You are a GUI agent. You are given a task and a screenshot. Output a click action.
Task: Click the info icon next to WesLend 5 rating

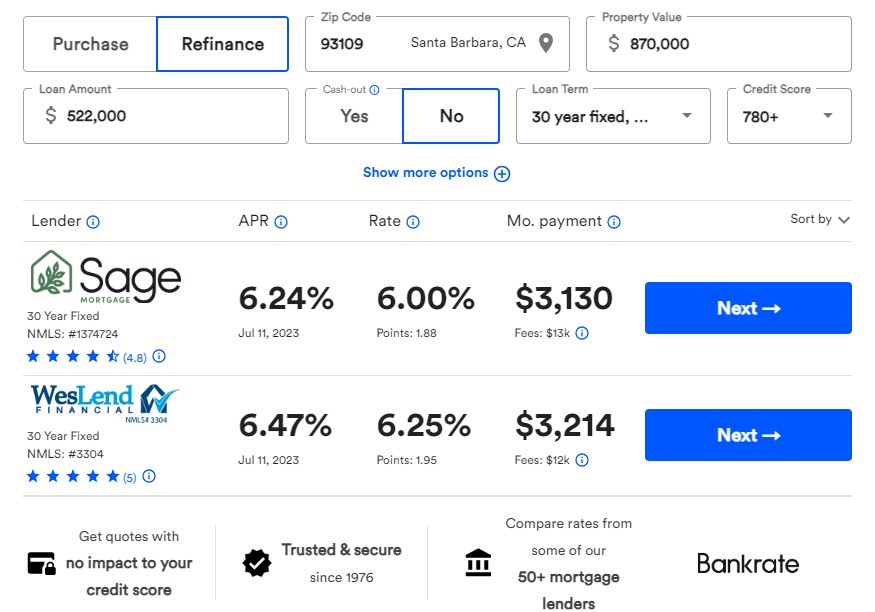149,476
